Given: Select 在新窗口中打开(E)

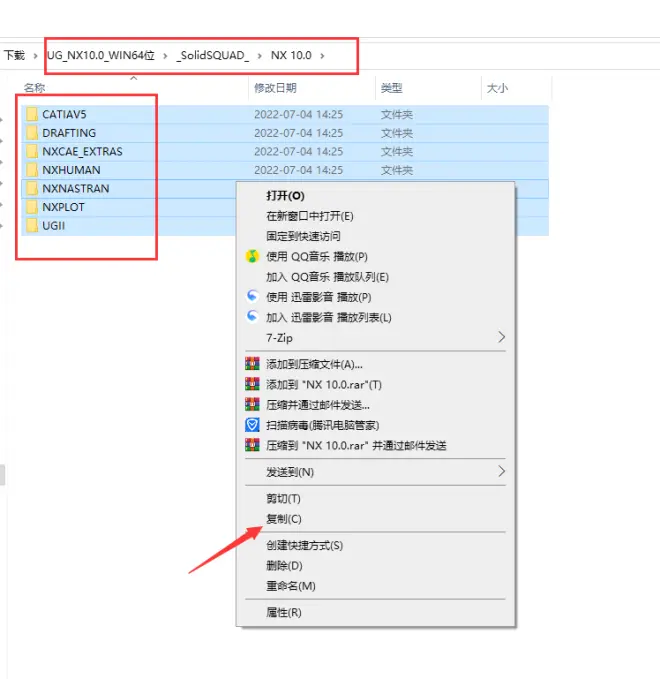Looking at the screenshot, I should pyautogui.click(x=310, y=216).
